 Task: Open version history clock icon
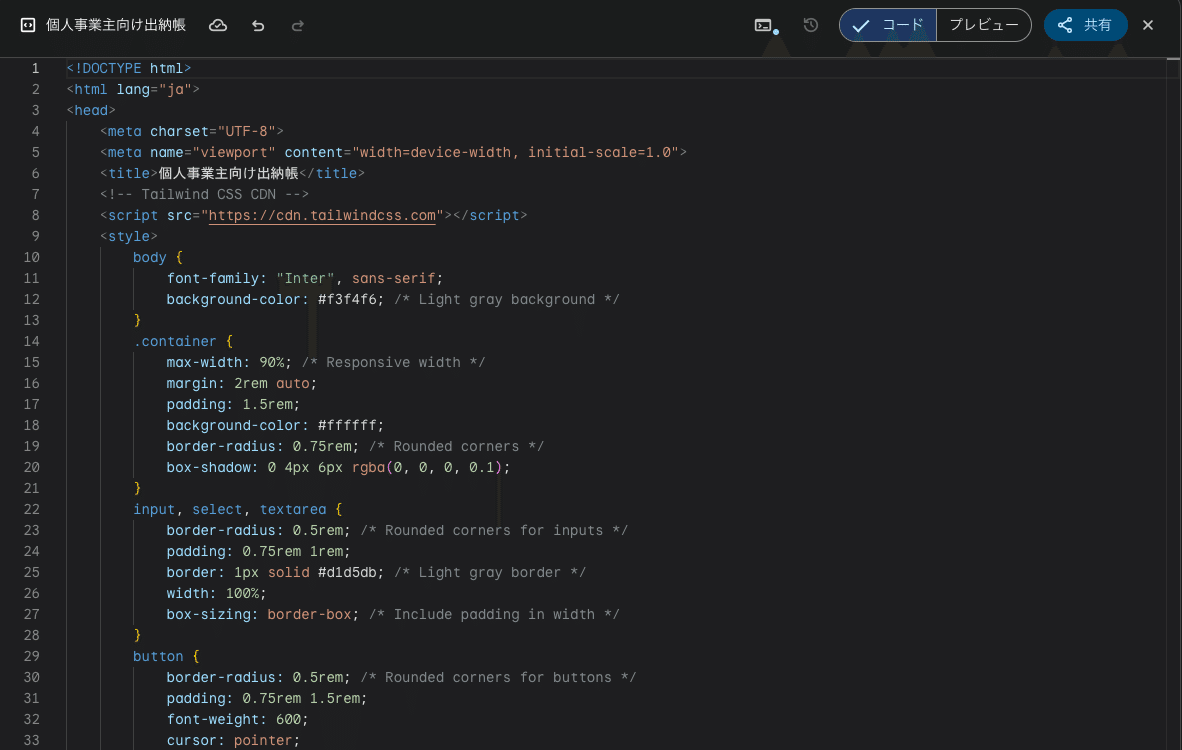click(x=811, y=25)
